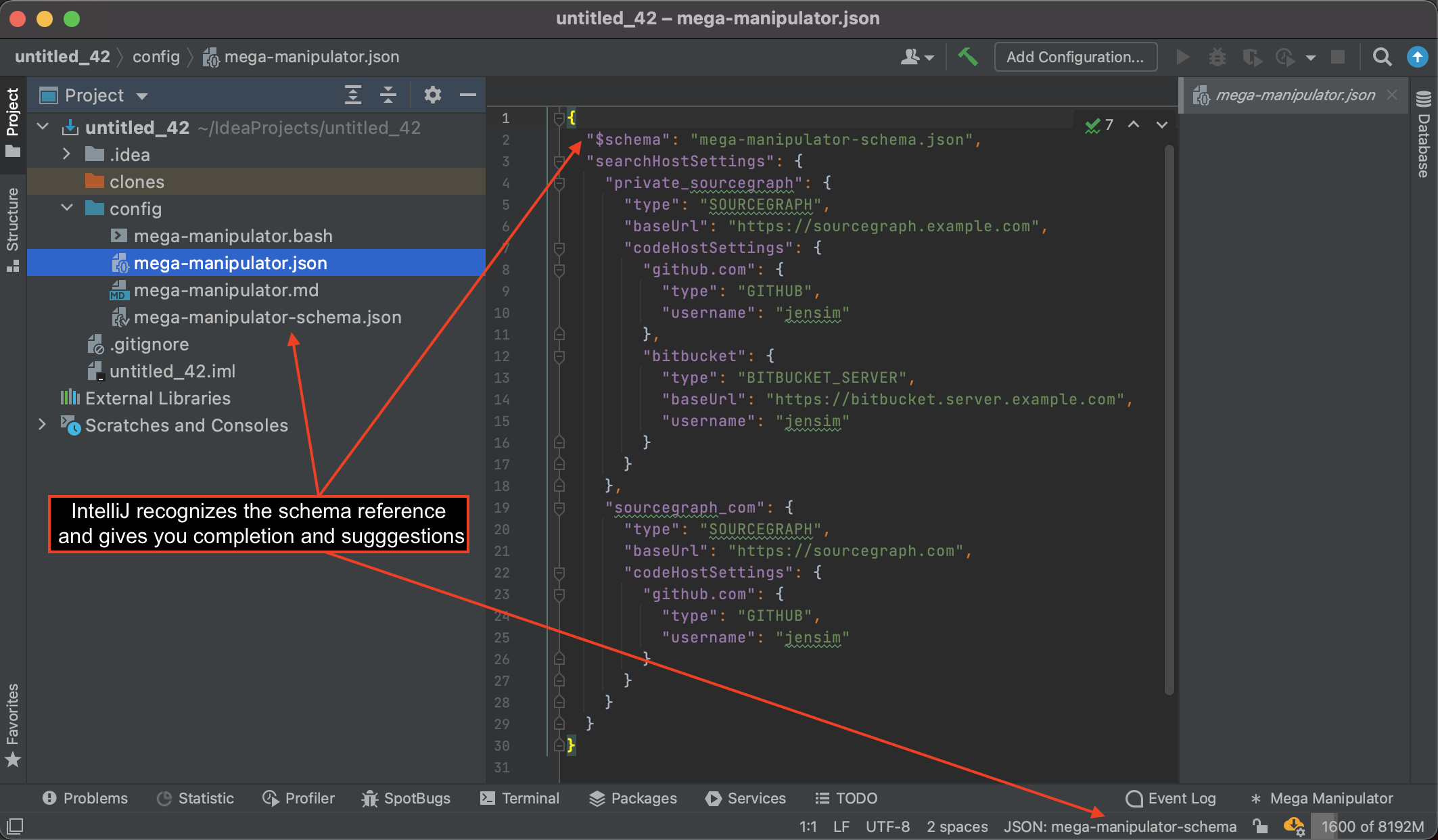Open the Services tool window

pyautogui.click(x=745, y=798)
